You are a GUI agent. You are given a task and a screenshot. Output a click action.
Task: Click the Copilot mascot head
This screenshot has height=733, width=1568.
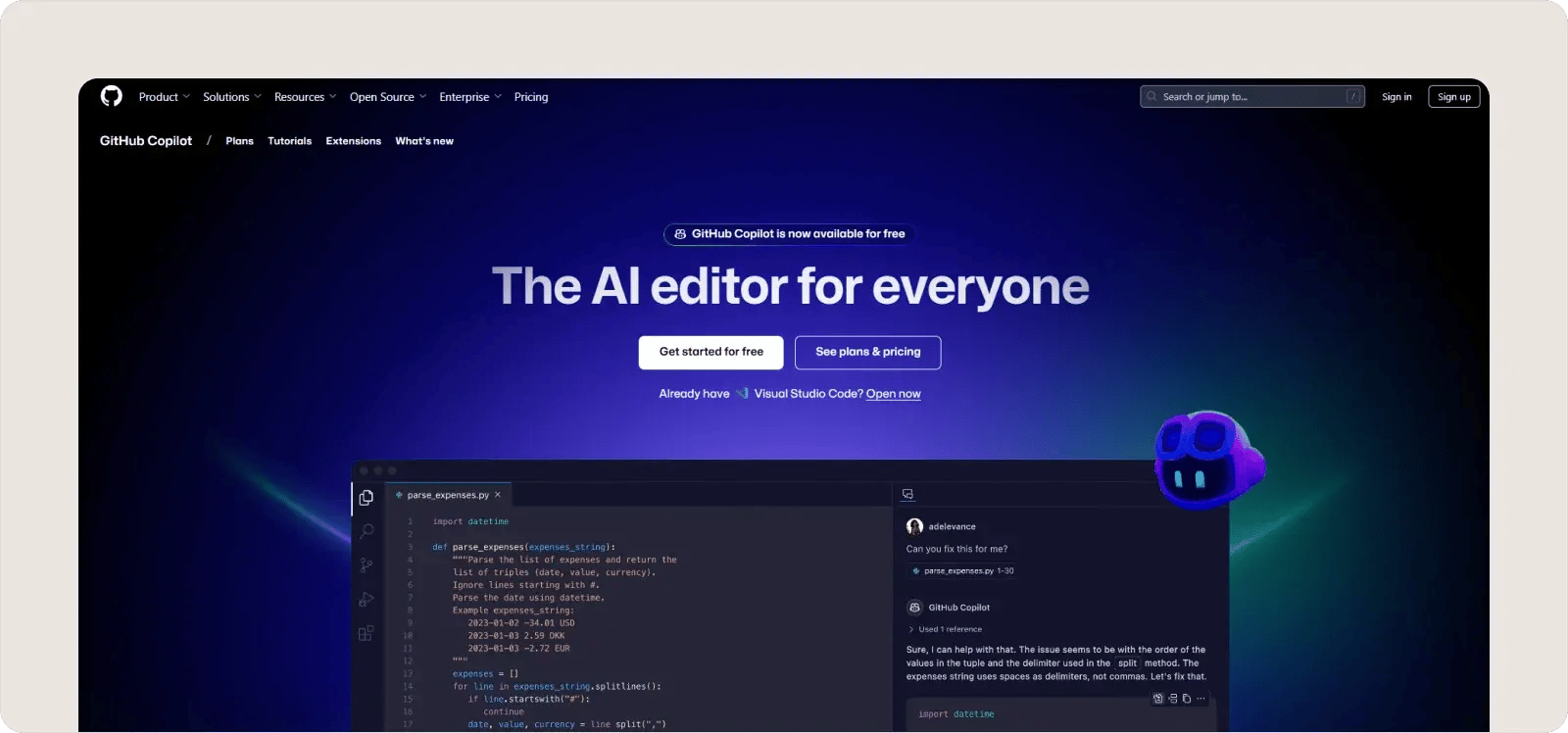(1209, 460)
